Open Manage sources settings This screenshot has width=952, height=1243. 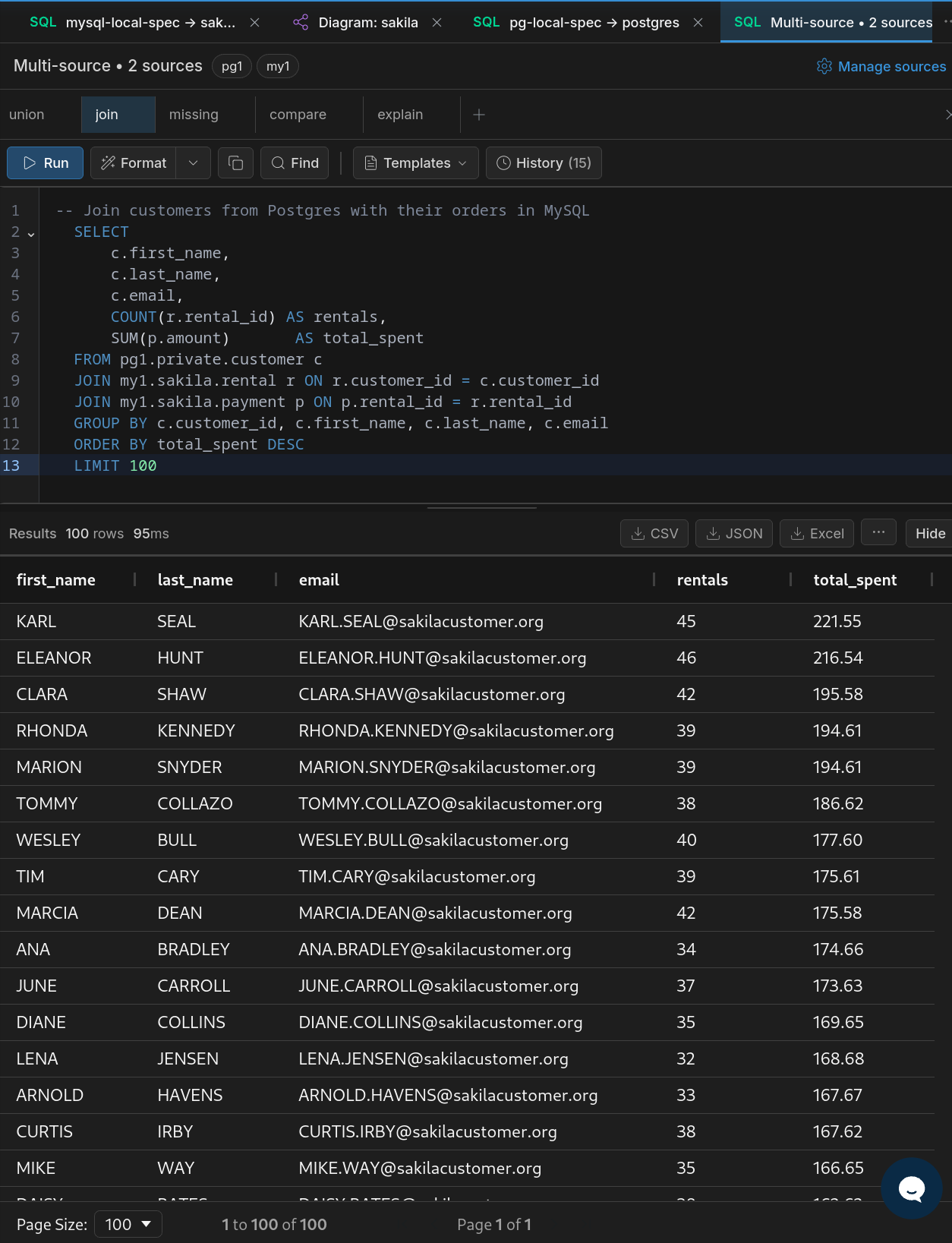pyautogui.click(x=881, y=66)
